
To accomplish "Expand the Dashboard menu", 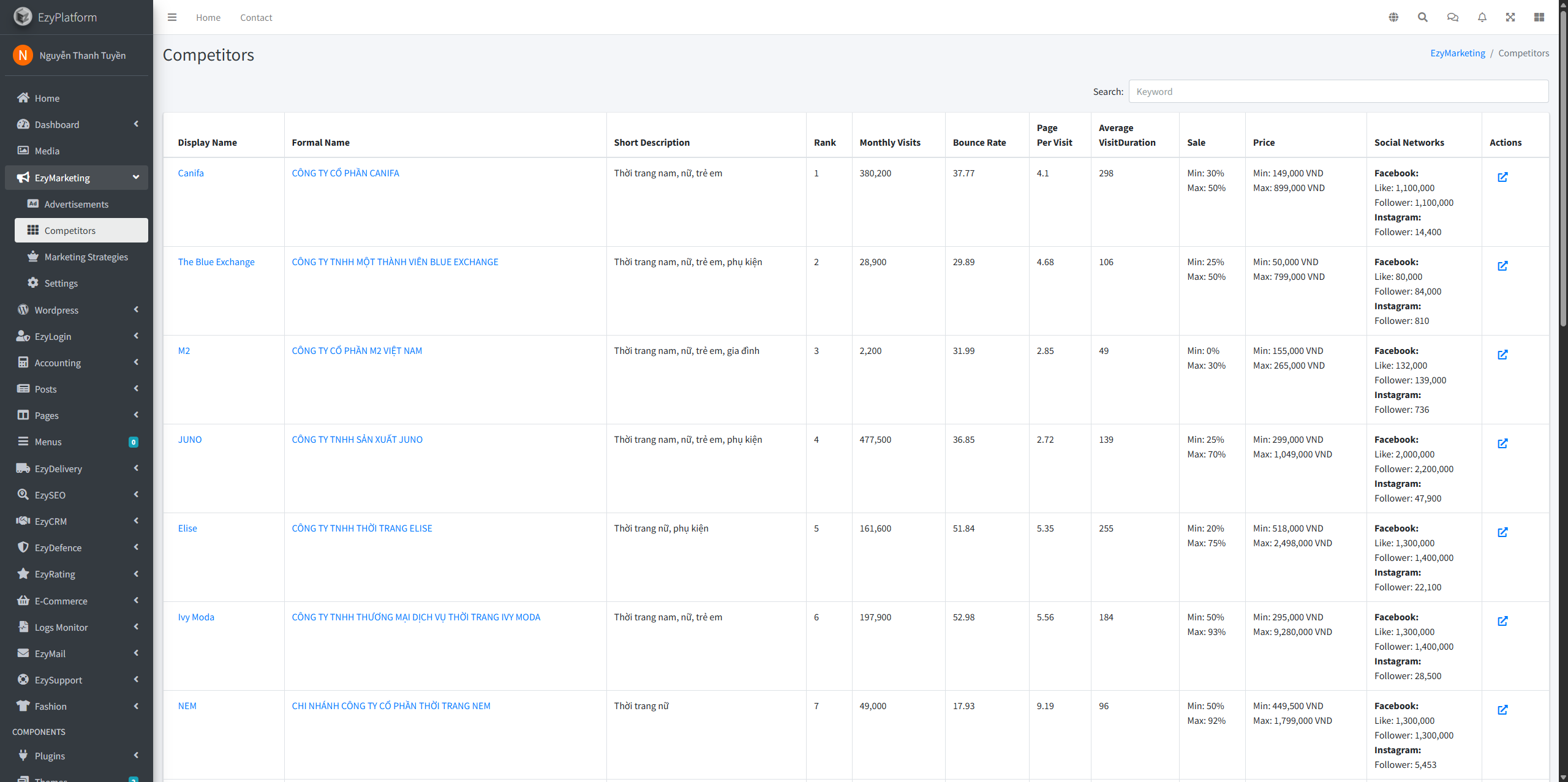I will 77,124.
